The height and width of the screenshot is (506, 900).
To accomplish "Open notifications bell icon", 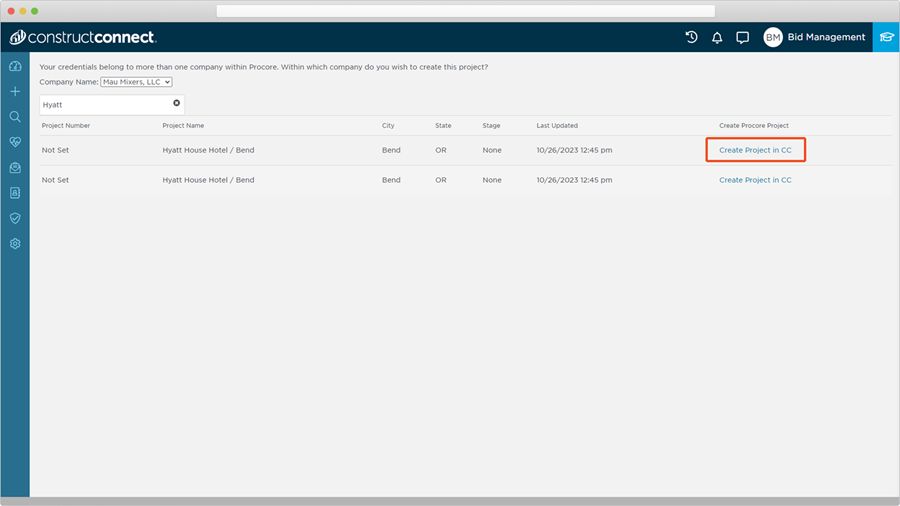I will coord(717,38).
